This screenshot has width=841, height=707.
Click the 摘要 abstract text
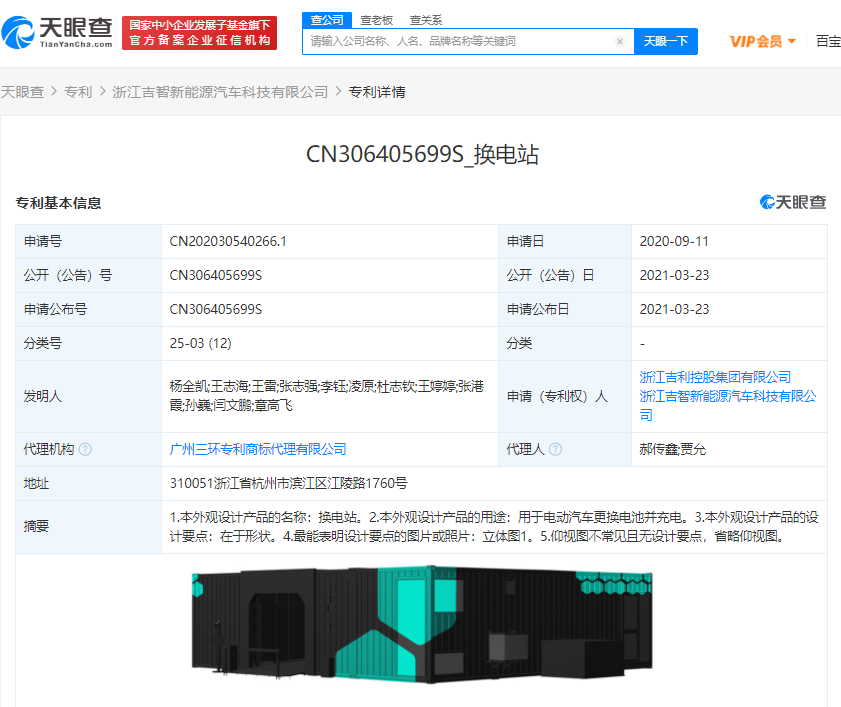tap(494, 527)
